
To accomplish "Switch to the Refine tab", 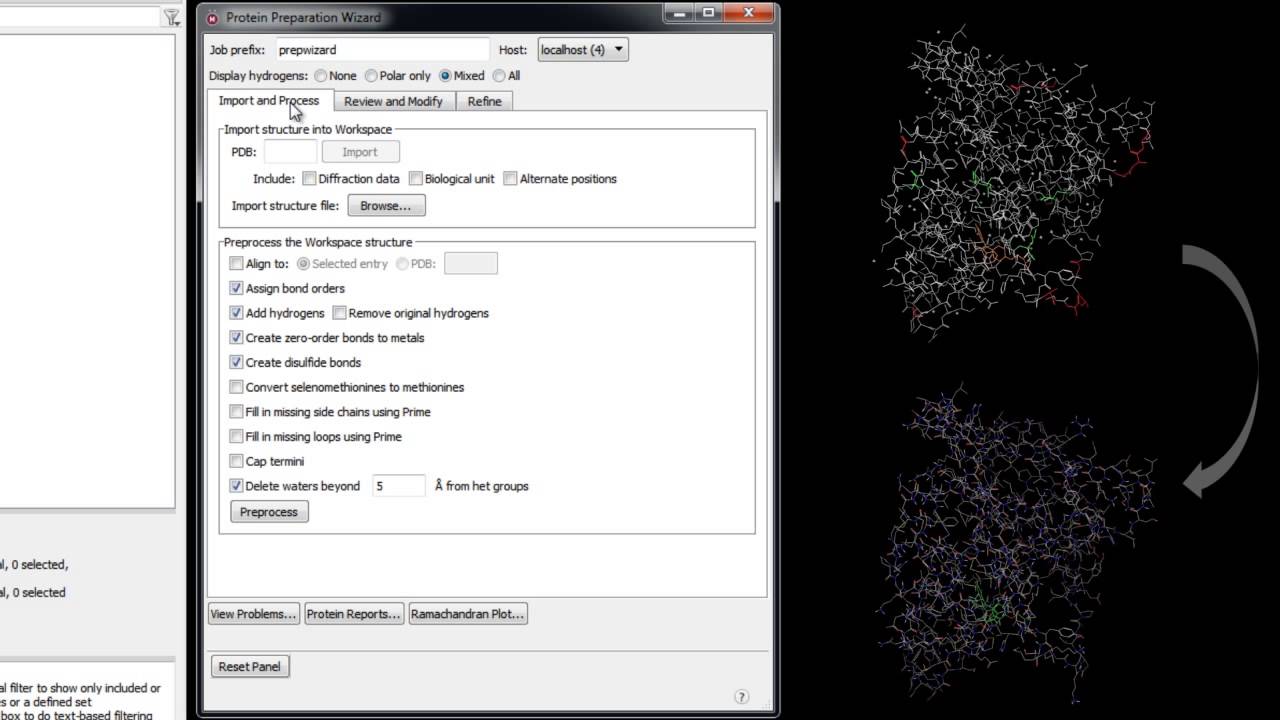I will (x=485, y=101).
